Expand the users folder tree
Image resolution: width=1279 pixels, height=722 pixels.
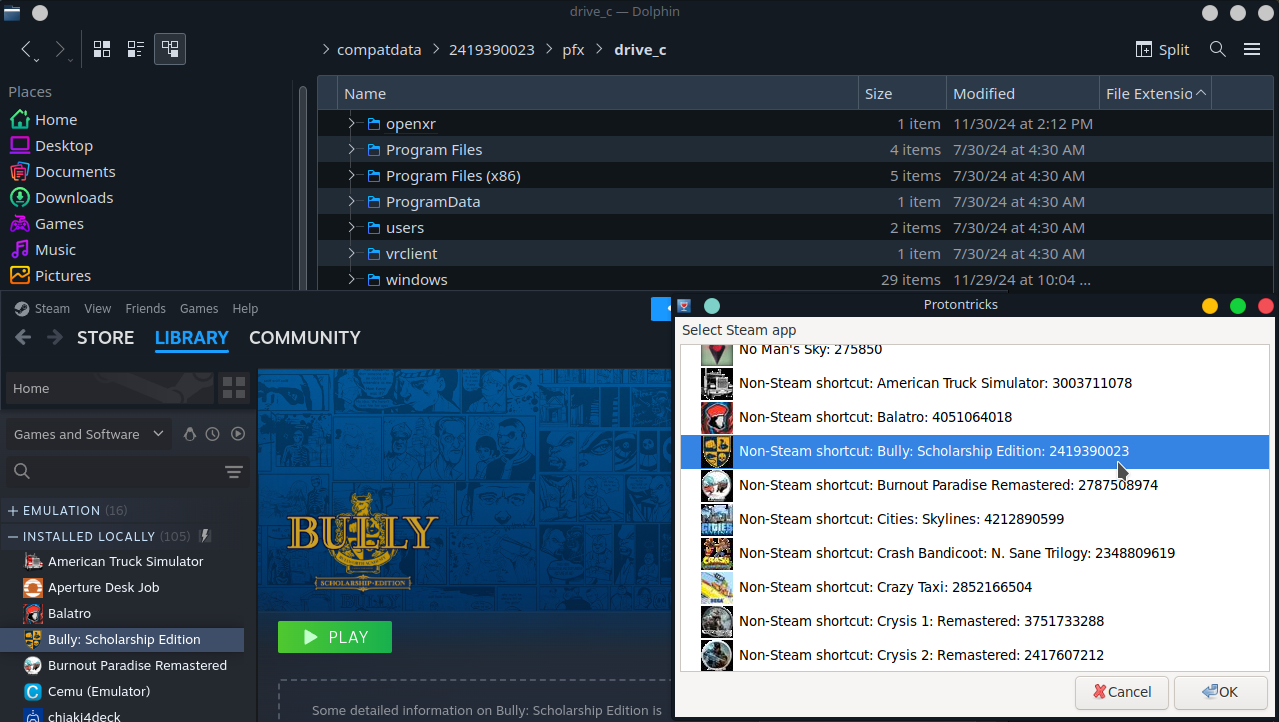351,227
